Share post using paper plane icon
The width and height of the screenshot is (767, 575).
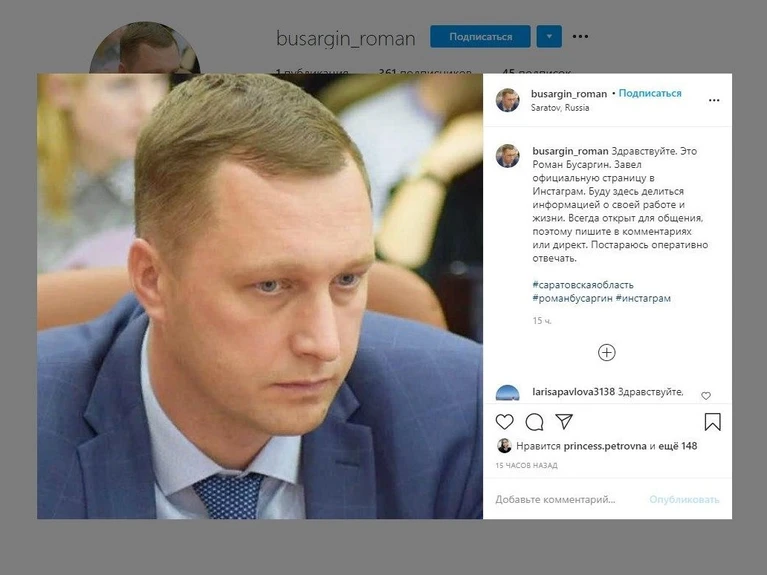coord(564,421)
